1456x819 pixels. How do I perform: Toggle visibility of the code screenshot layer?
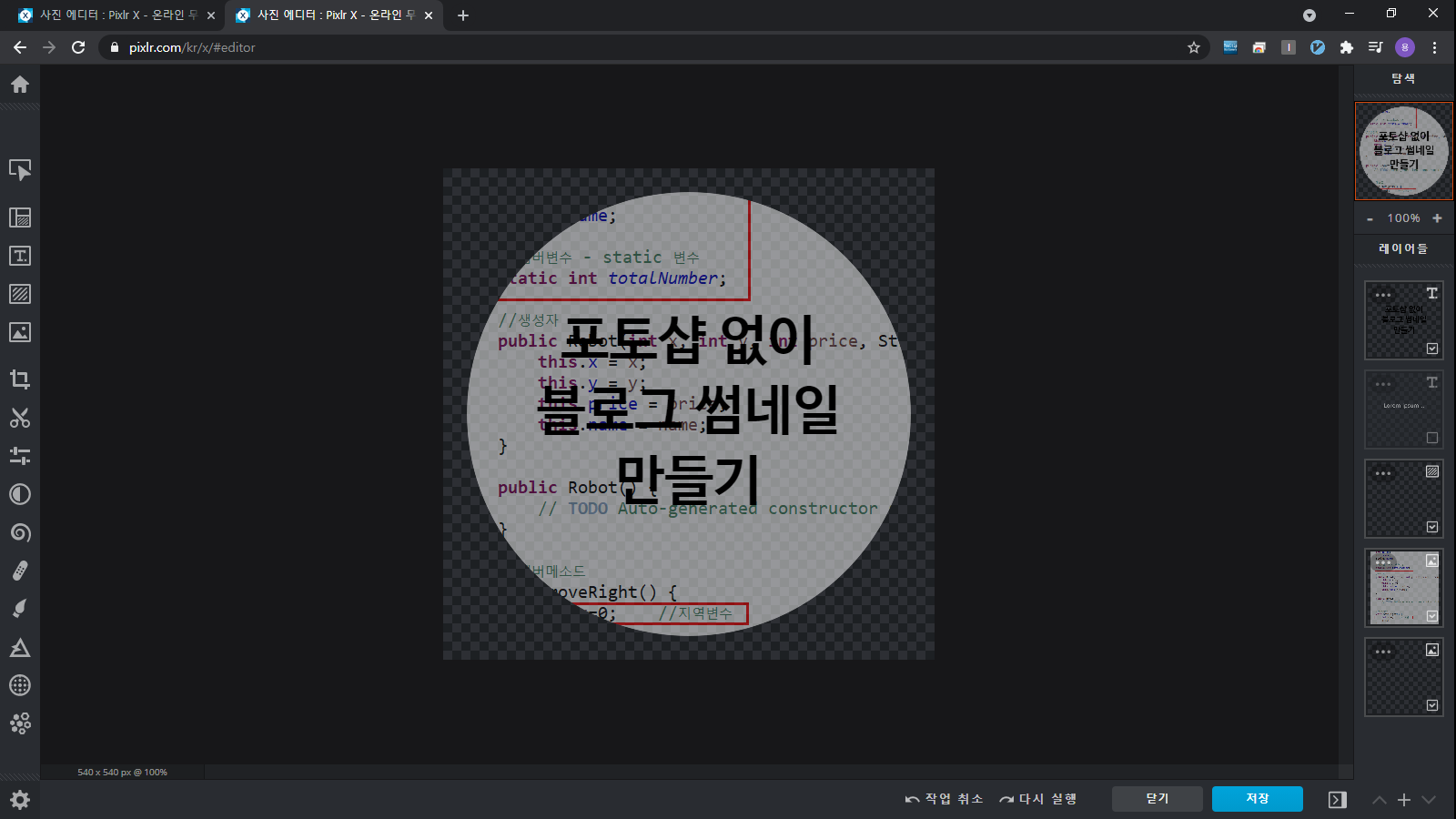tap(1432, 616)
